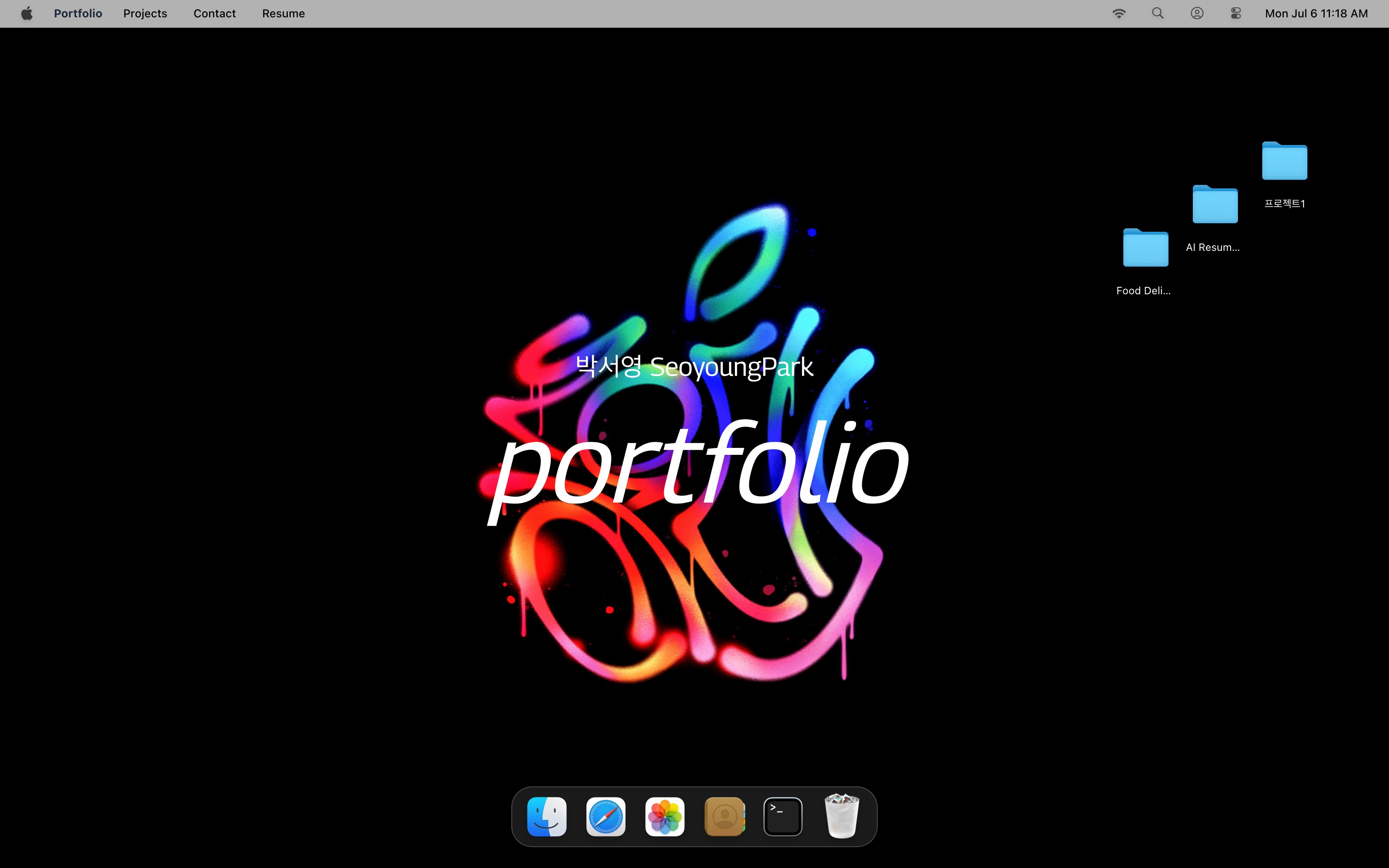The height and width of the screenshot is (868, 1389).
Task: Open the Projects menu
Action: click(145, 13)
